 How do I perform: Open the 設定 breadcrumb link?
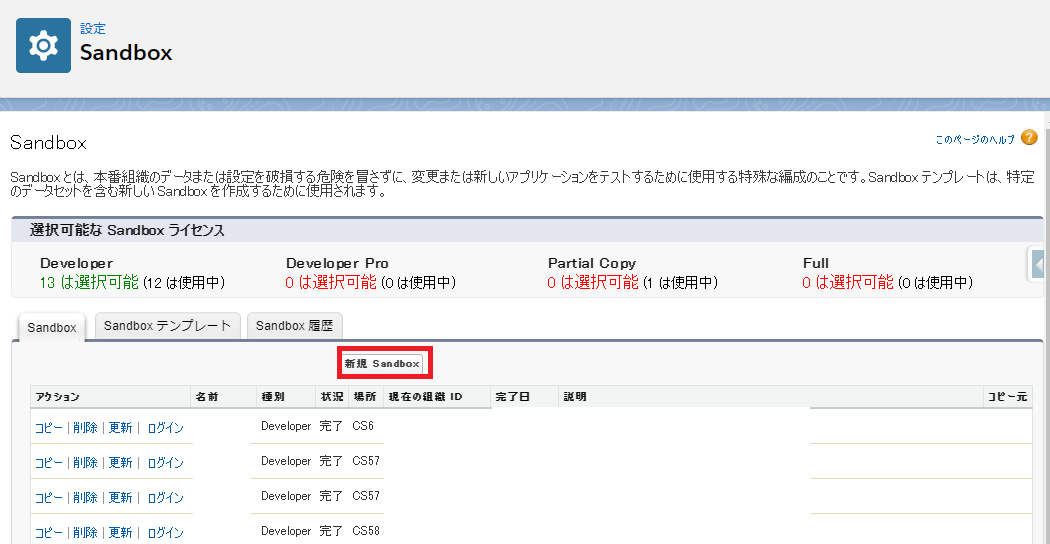(x=92, y=29)
